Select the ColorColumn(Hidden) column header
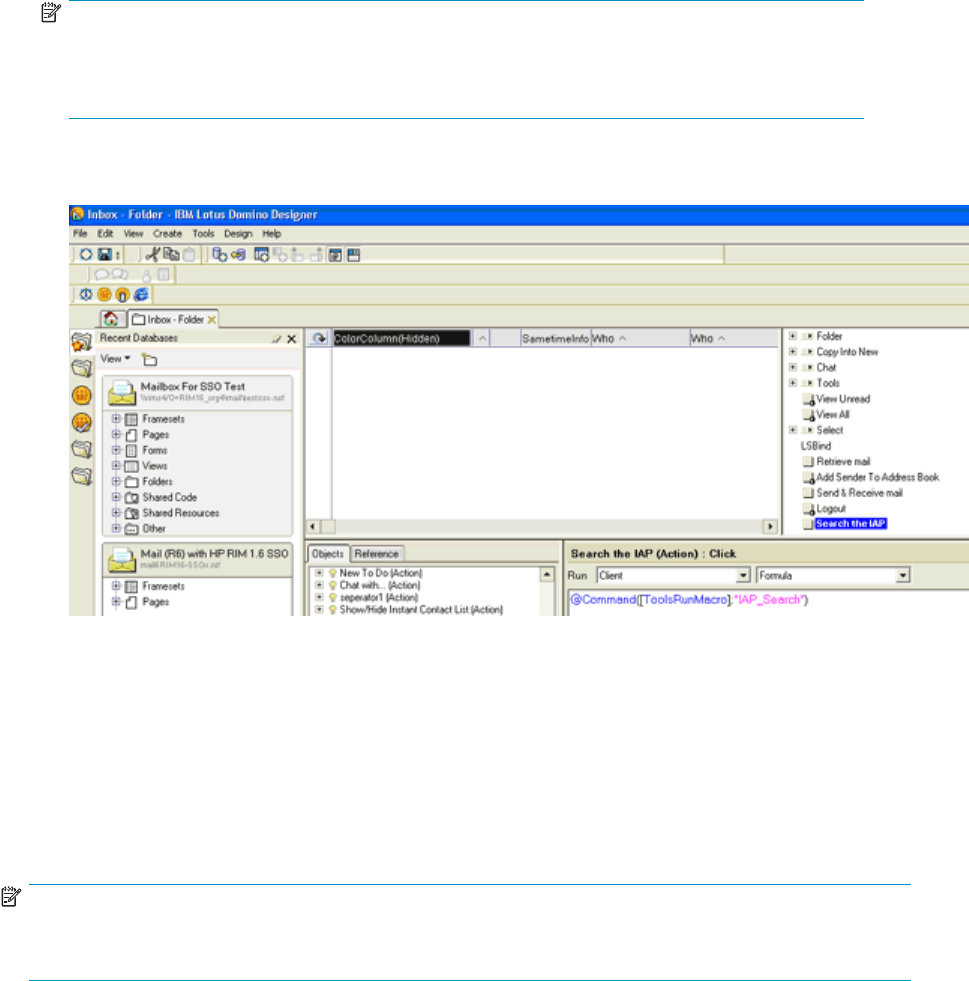Screen dimensions: 969x981 [x=402, y=338]
